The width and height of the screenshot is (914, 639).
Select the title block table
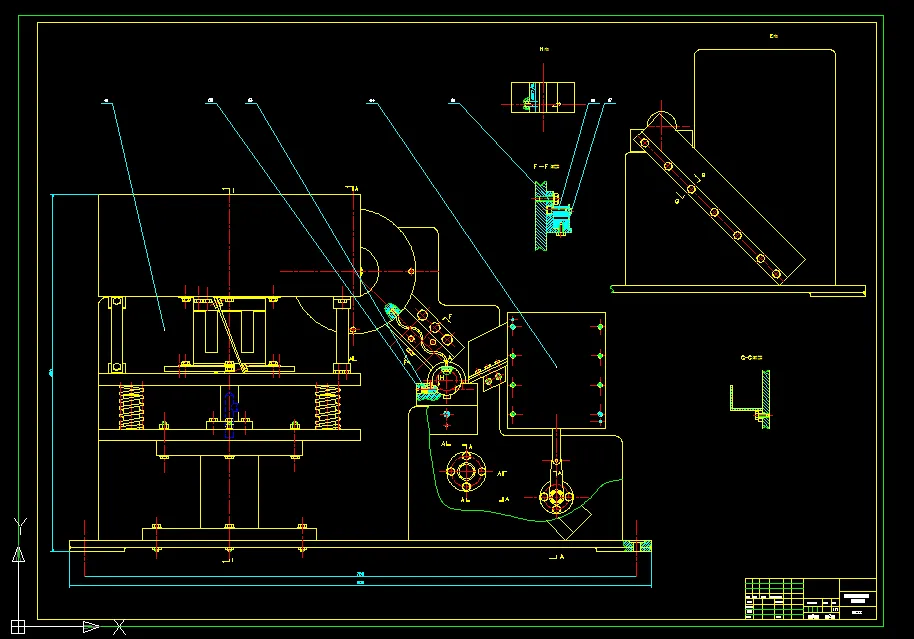811,599
